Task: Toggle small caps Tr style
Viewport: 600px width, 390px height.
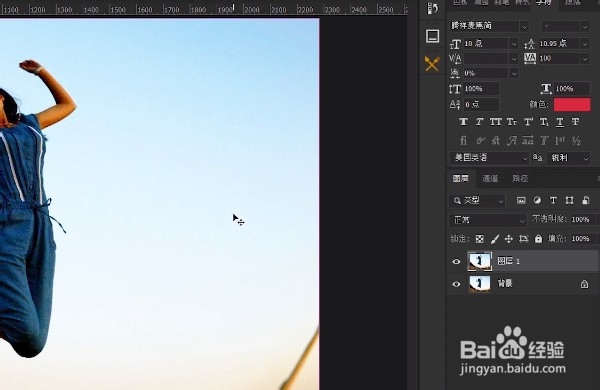Action: (x=512, y=122)
